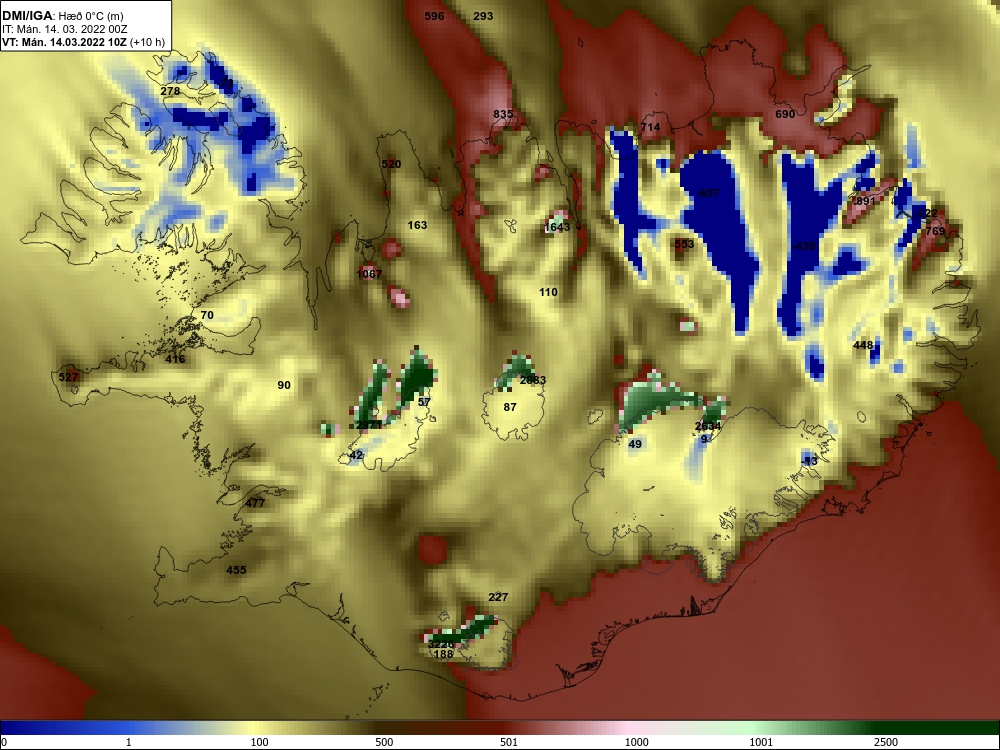1000x750 pixels.
Task: Click the map value 769
Action: coord(935,231)
